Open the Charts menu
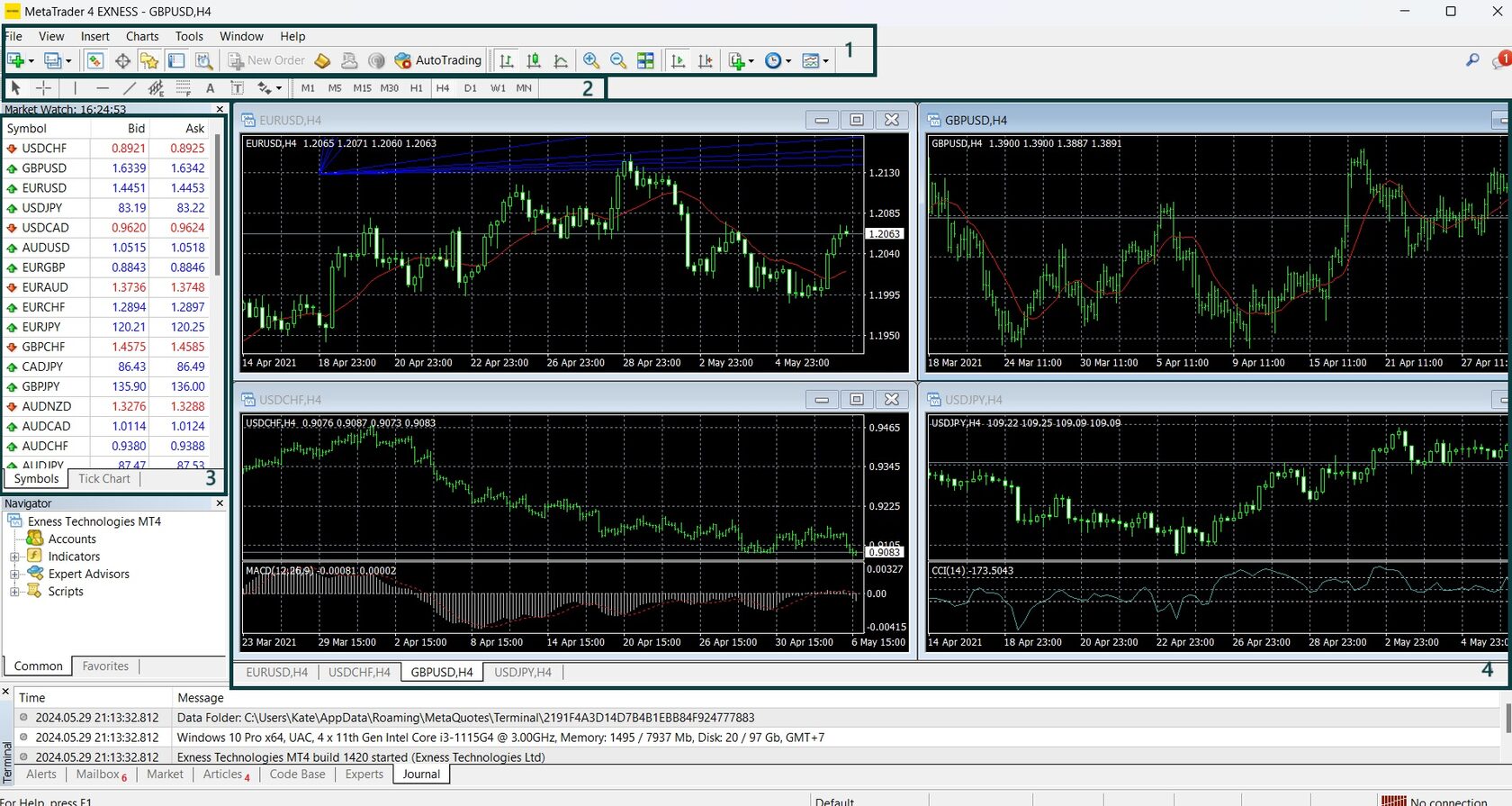This screenshot has height=806, width=1512. click(141, 36)
